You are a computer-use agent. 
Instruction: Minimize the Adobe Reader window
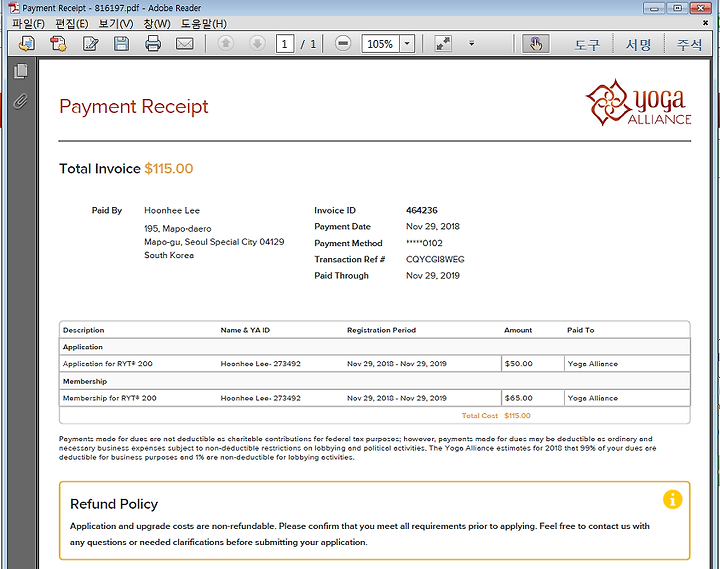click(x=655, y=8)
